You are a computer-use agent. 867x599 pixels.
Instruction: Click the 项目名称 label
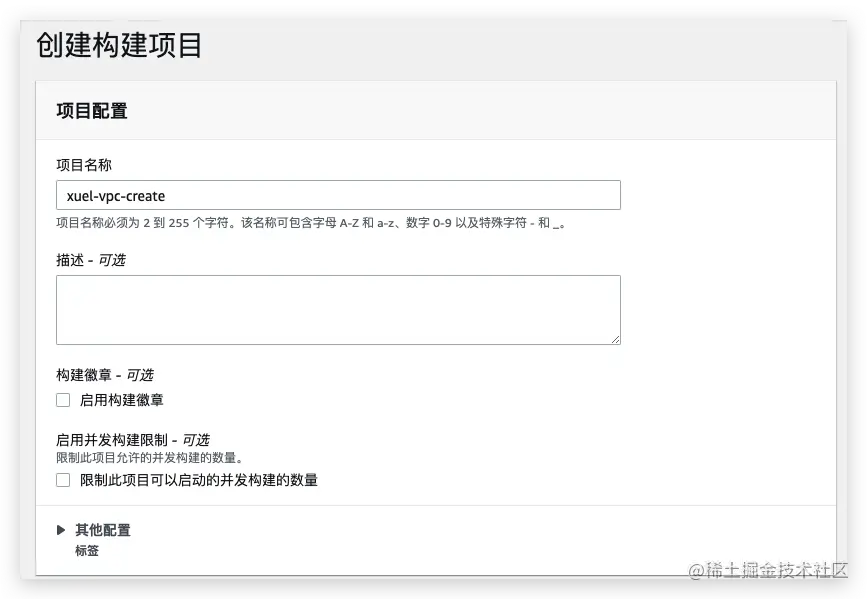tap(84, 165)
